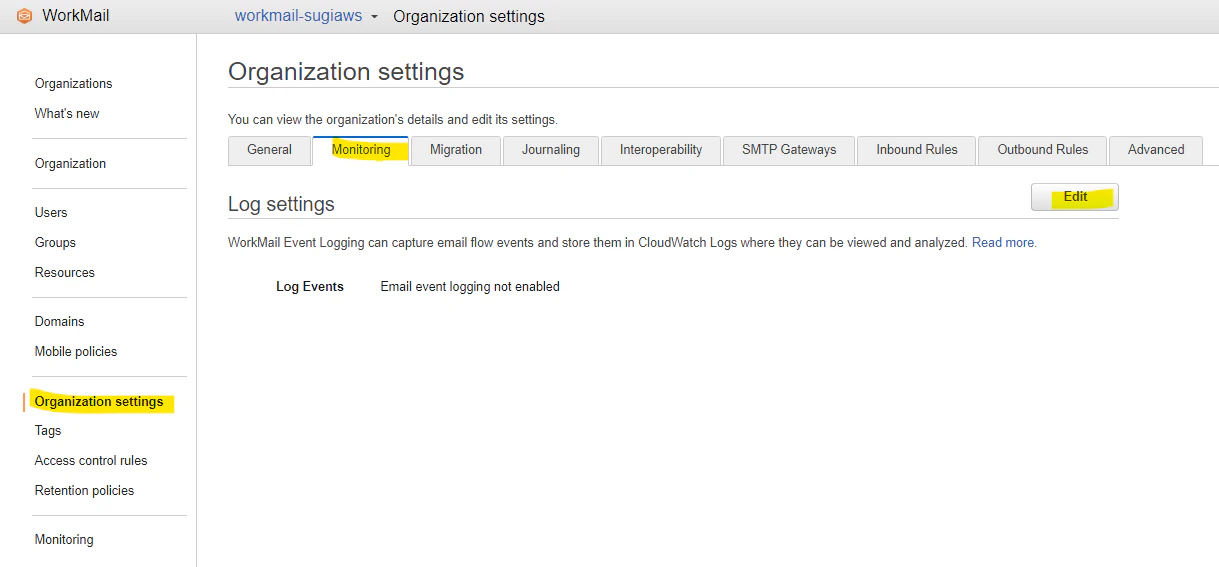Select Organization in the sidebar
Screen dimensions: 1219x567
tap(70, 164)
